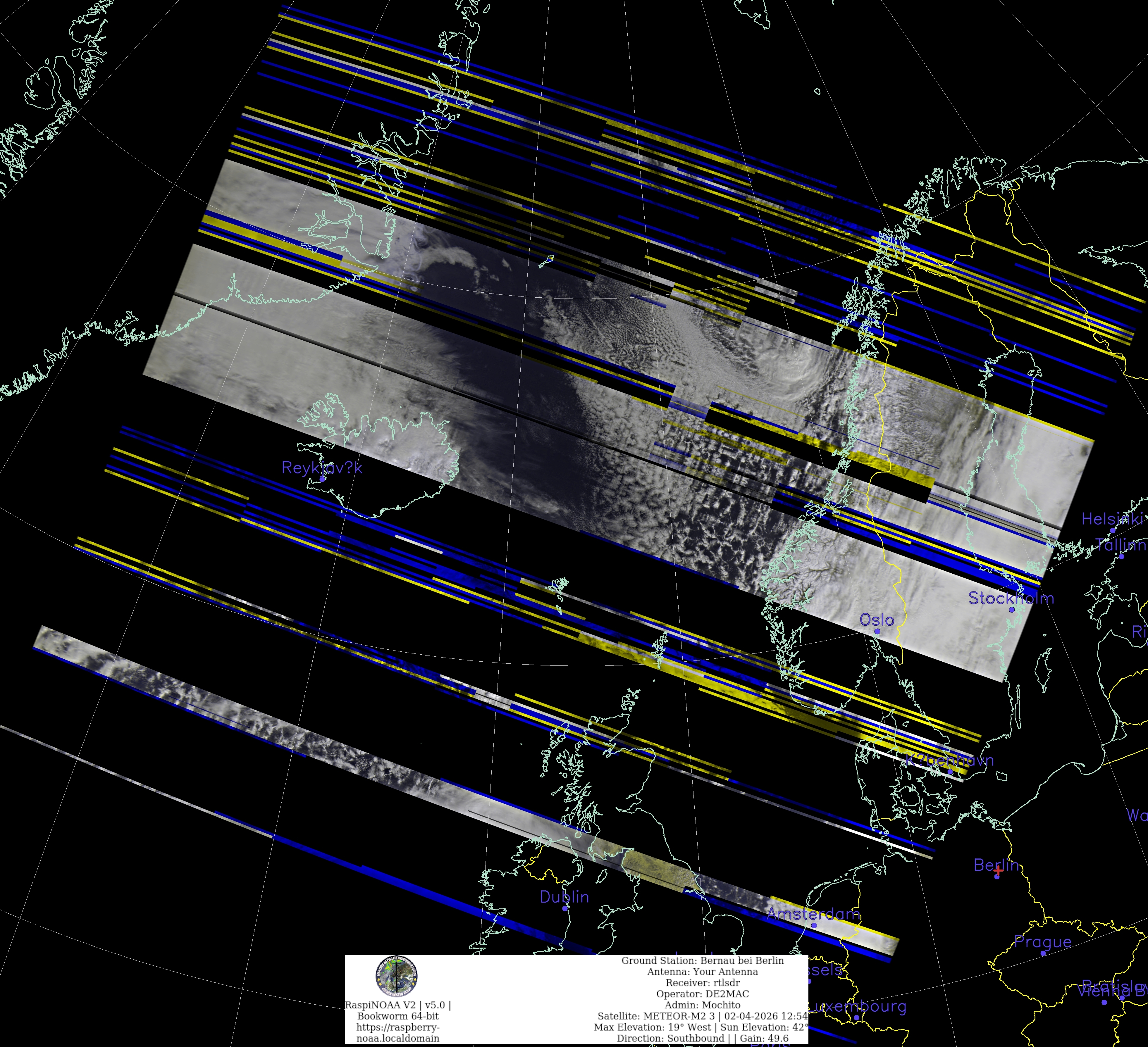Click the Amsterdam city marker dot
Image resolution: width=1148 pixels, height=1047 pixels.
(x=814, y=925)
